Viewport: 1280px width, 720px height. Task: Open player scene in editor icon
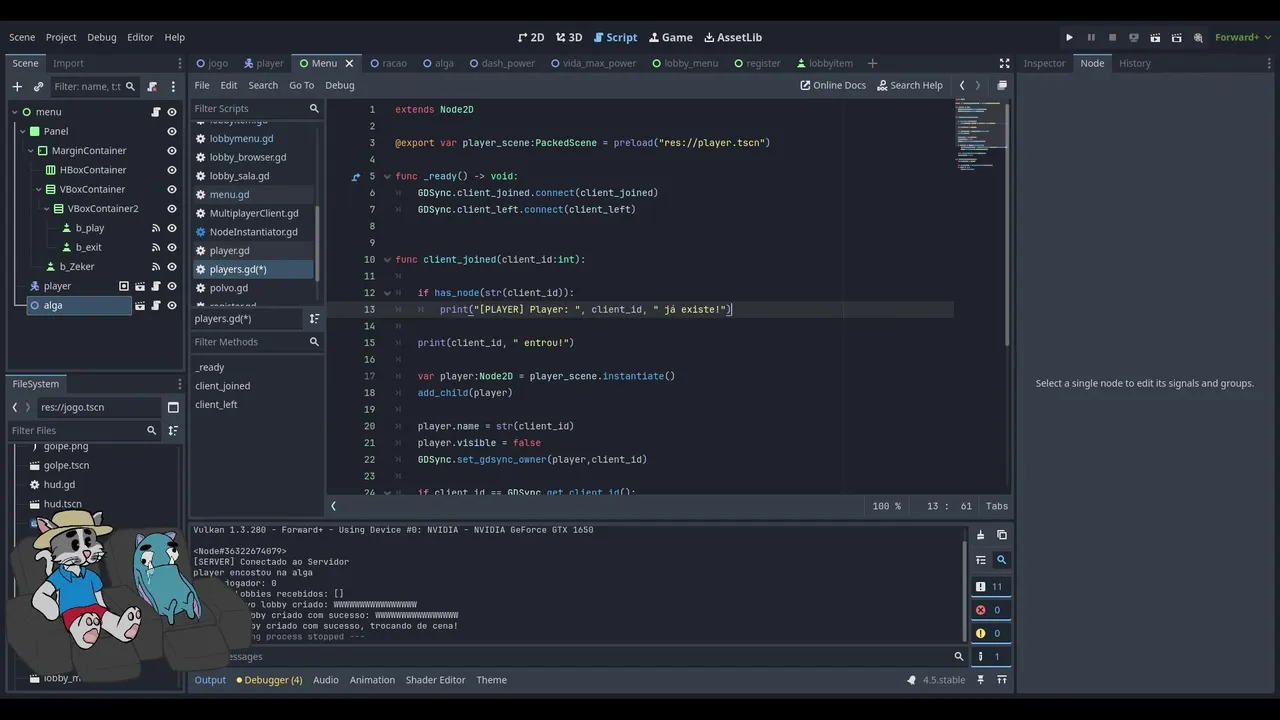[140, 286]
